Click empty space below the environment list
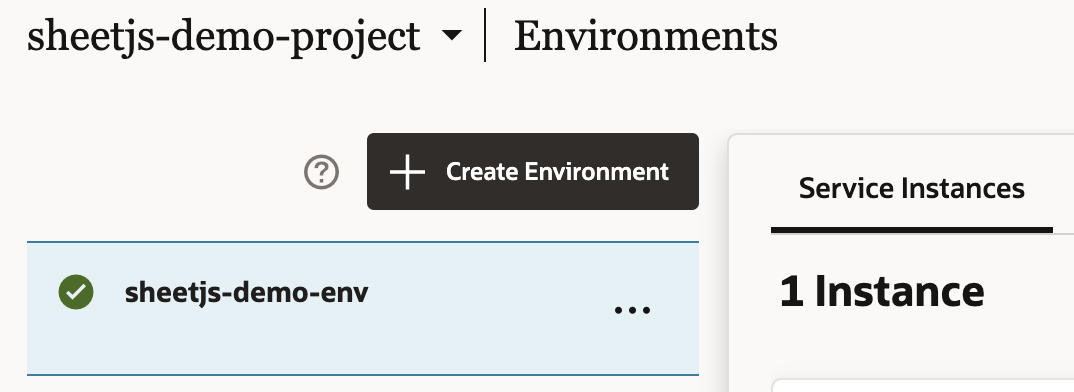This screenshot has height=392, width=1074. click(x=363, y=384)
